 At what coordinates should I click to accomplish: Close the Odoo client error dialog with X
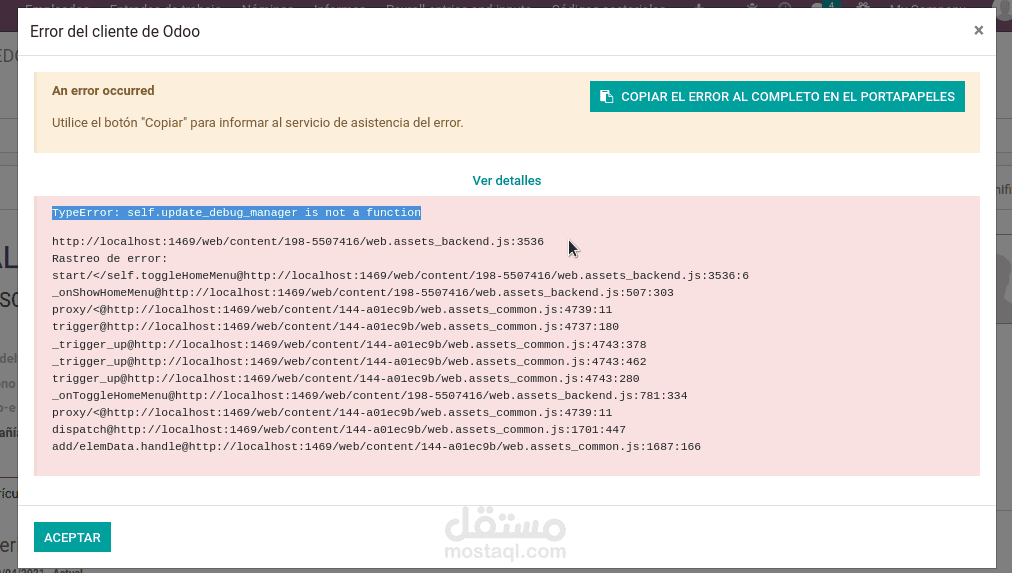point(978,30)
